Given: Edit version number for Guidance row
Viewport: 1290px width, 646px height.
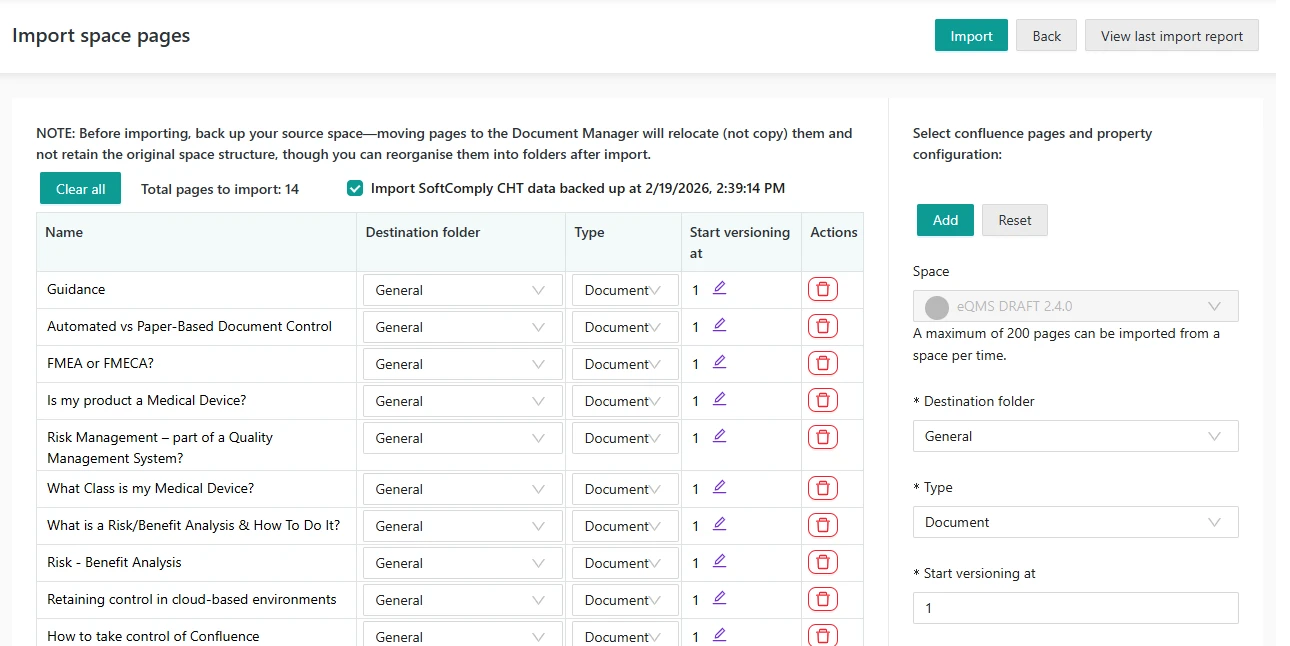Looking at the screenshot, I should click(x=719, y=288).
